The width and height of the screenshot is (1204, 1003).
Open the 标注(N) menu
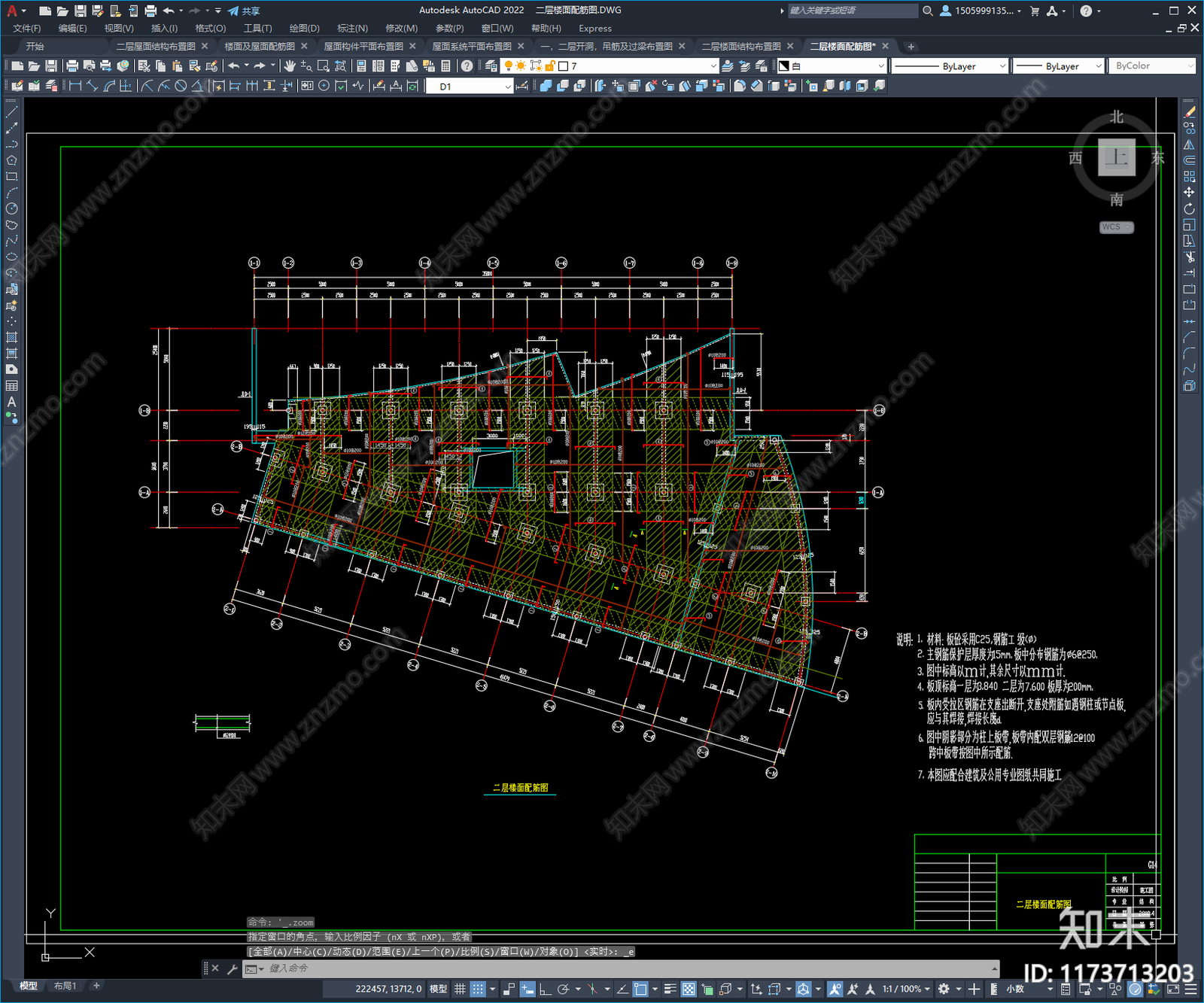pos(352,28)
